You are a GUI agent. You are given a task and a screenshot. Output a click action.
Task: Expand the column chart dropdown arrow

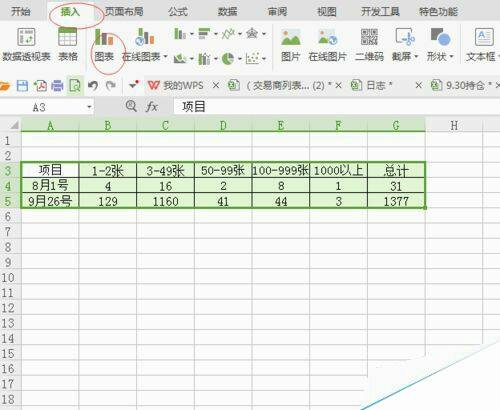pyautogui.click(x=192, y=34)
